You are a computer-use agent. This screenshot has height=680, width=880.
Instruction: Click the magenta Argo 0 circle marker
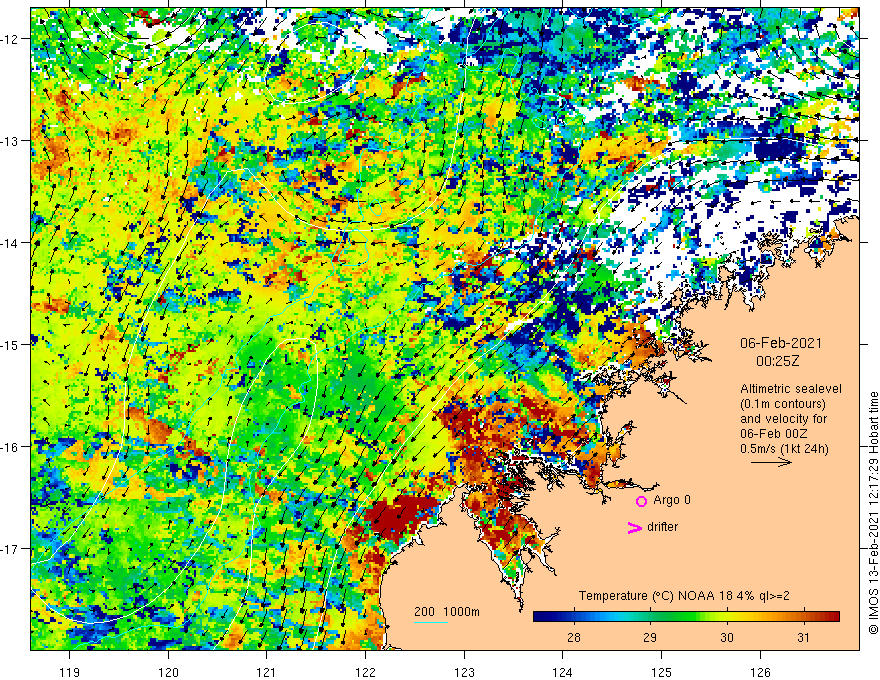click(x=641, y=501)
